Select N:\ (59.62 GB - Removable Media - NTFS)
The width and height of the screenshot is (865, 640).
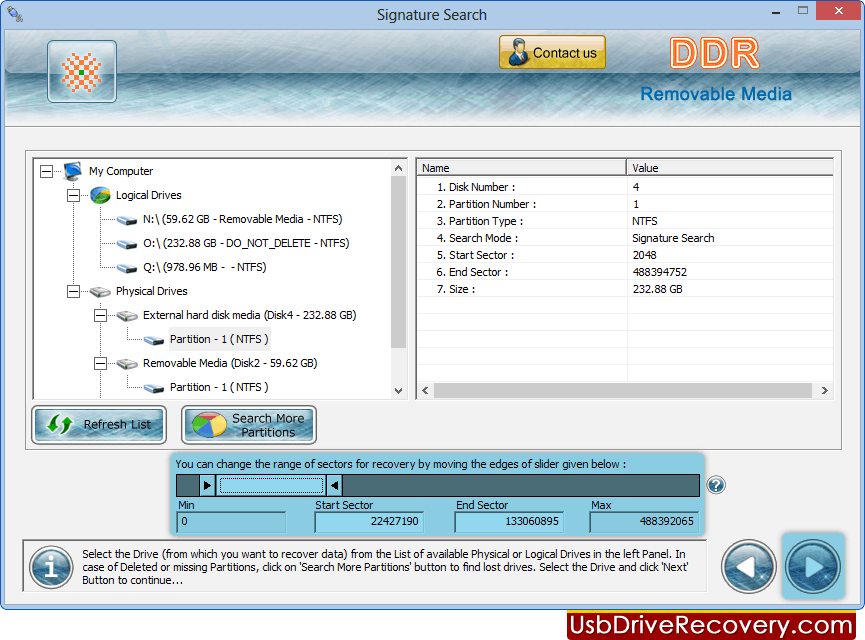coord(243,219)
